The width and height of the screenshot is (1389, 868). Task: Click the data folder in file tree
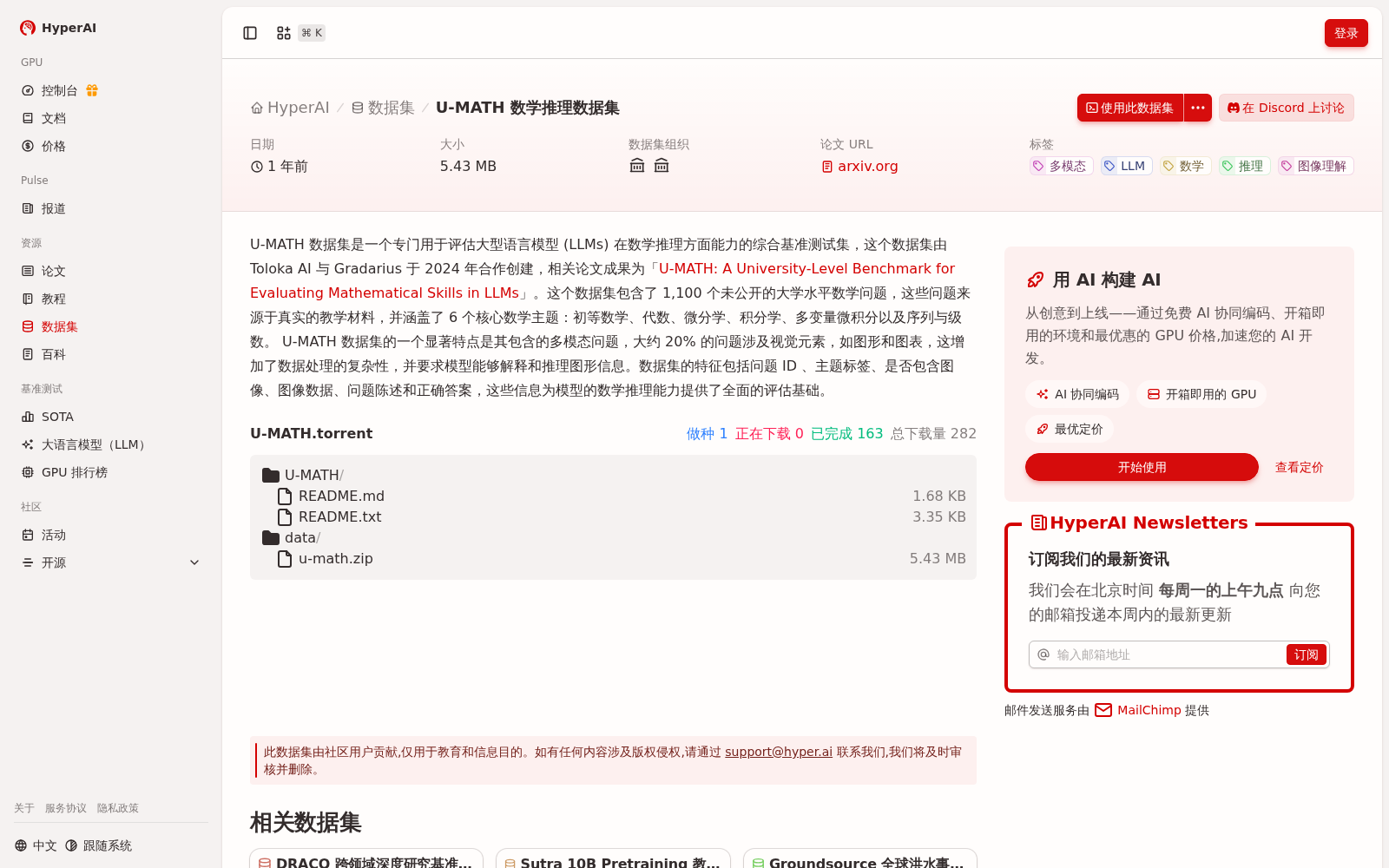point(291,537)
